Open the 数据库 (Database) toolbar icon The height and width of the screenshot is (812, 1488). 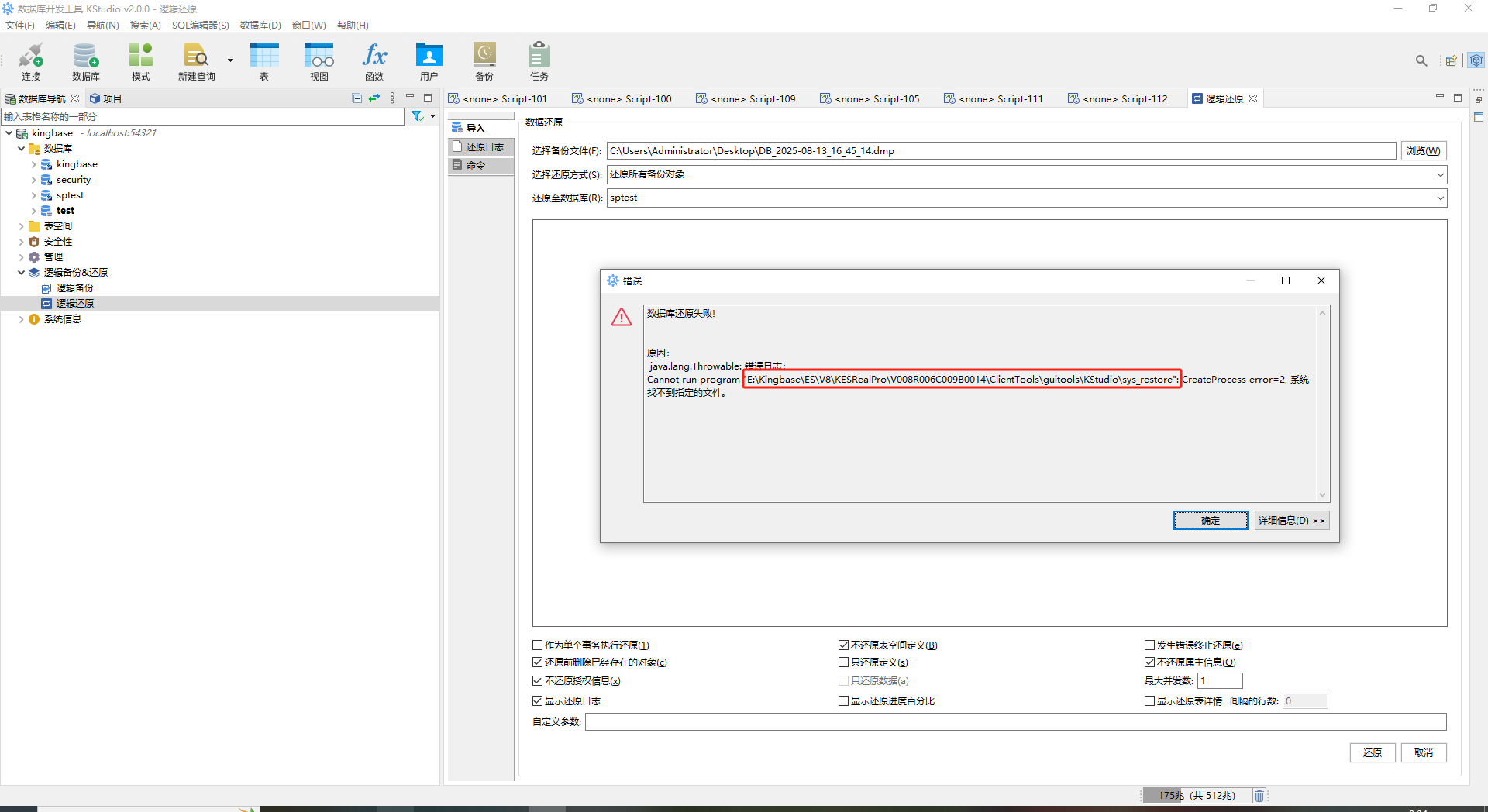(85, 61)
